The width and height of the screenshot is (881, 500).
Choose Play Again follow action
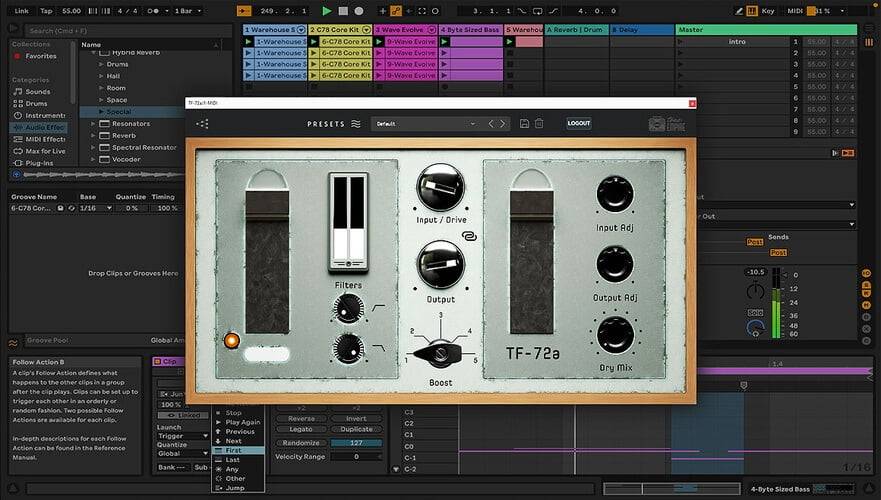coord(238,422)
